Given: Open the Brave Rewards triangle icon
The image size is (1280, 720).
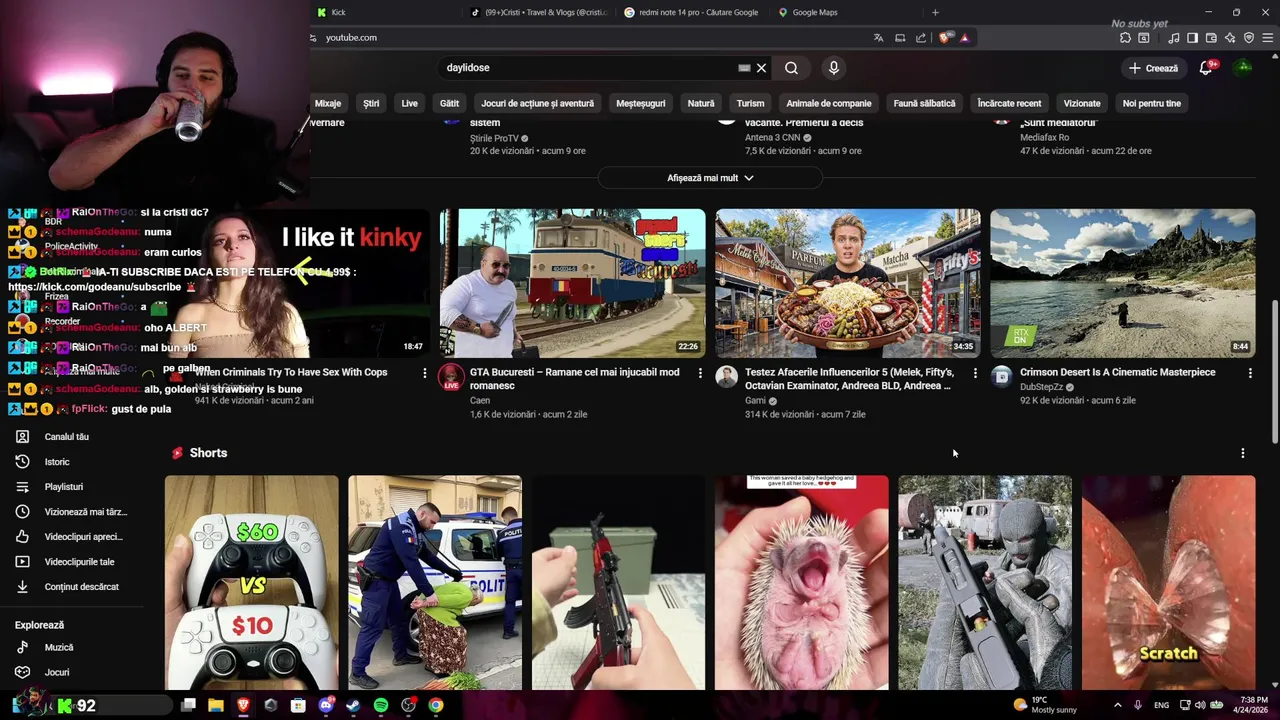Looking at the screenshot, I should [964, 38].
